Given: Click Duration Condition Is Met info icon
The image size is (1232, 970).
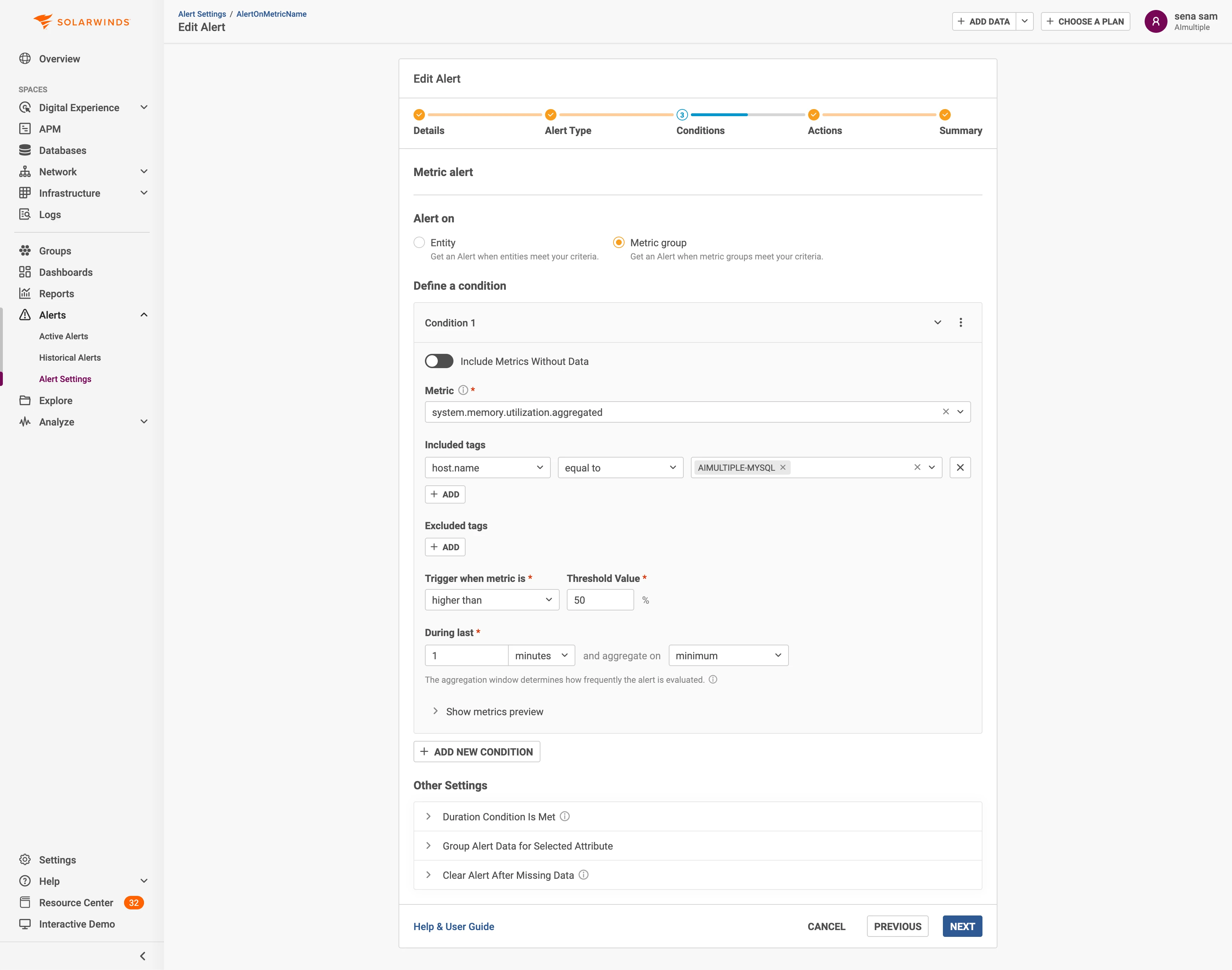Looking at the screenshot, I should pos(565,816).
